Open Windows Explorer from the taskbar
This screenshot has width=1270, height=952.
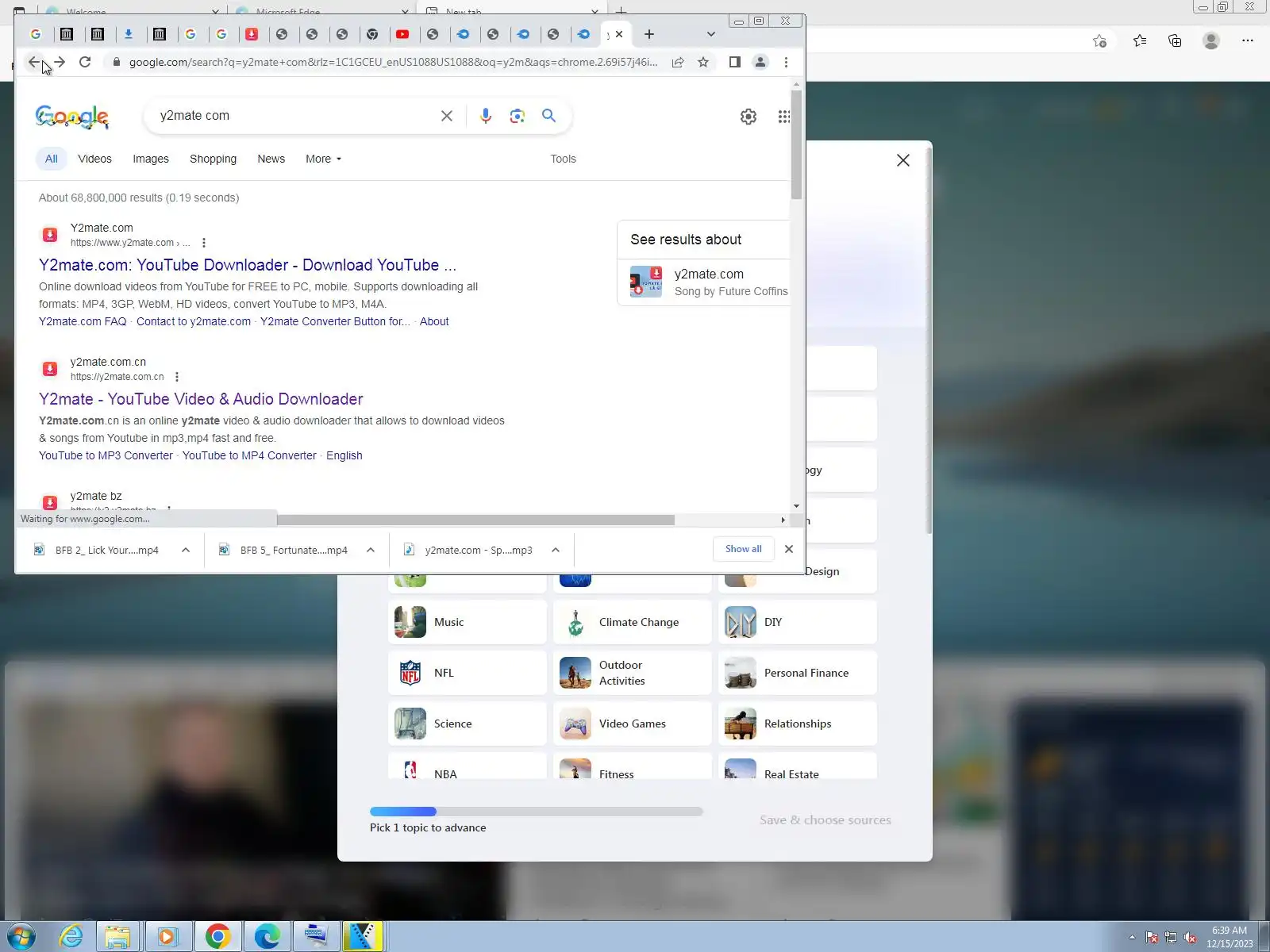click(117, 937)
